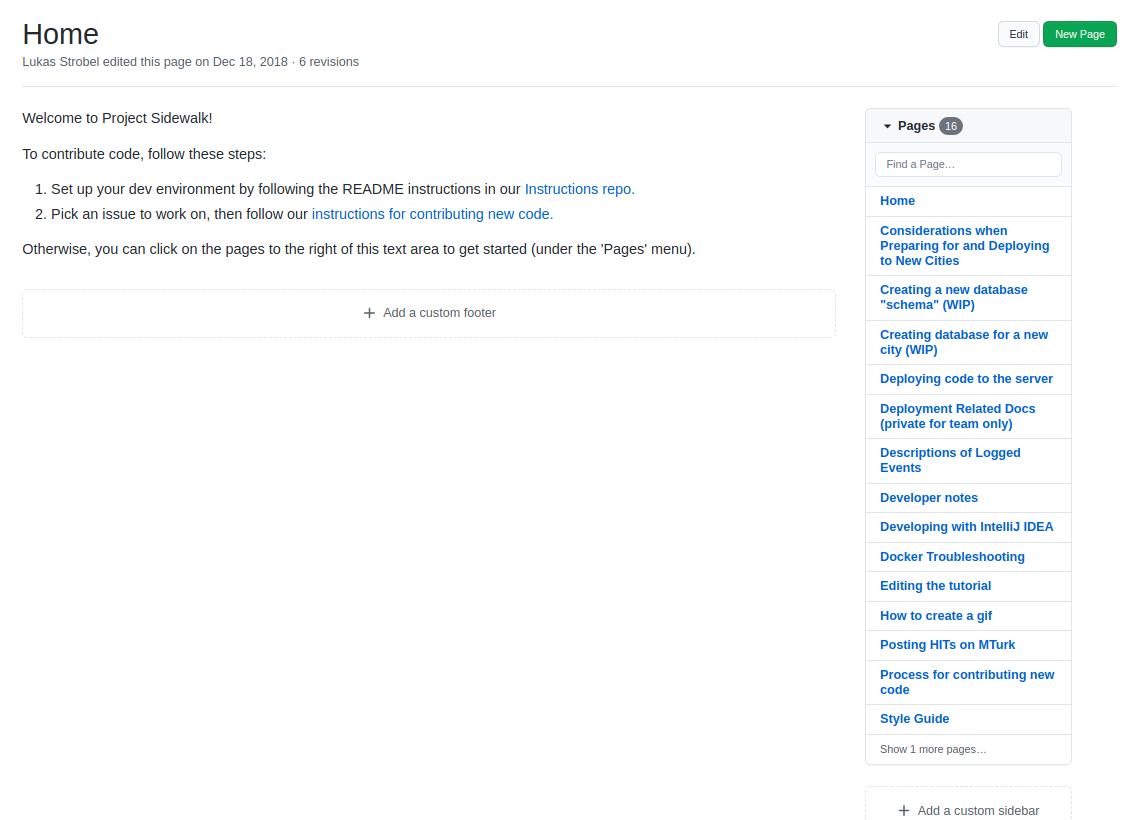
Task: Expand hidden pages via Show 1 more pages
Action: 932,749
